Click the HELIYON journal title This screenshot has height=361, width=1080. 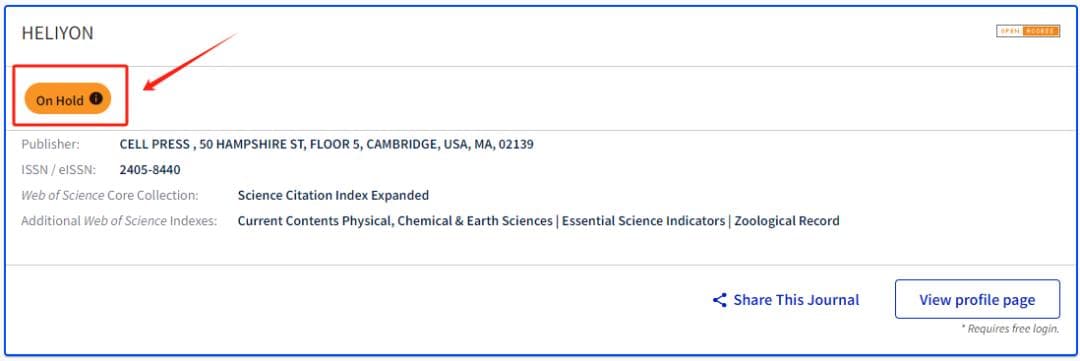57,33
